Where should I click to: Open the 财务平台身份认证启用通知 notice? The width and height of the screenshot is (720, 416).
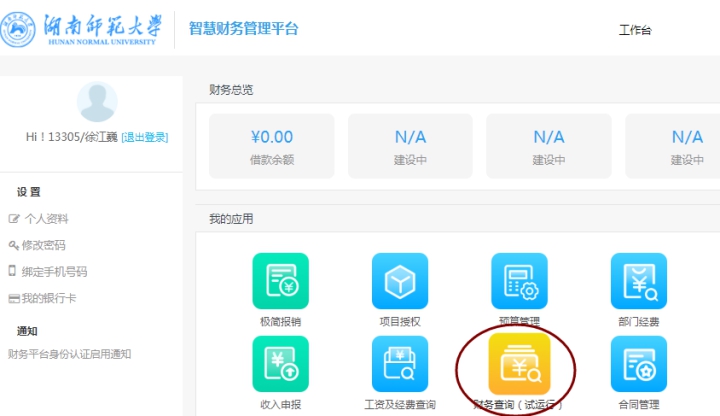point(69,354)
